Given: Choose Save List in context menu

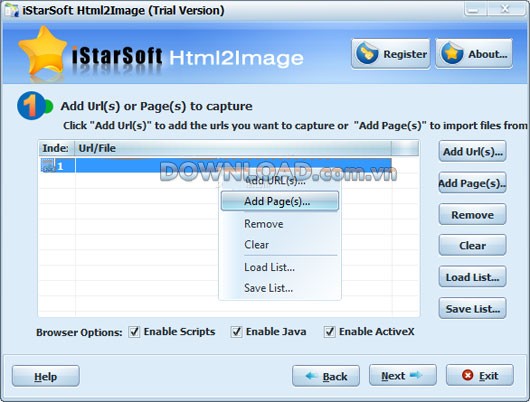Looking at the screenshot, I should pos(280,288).
